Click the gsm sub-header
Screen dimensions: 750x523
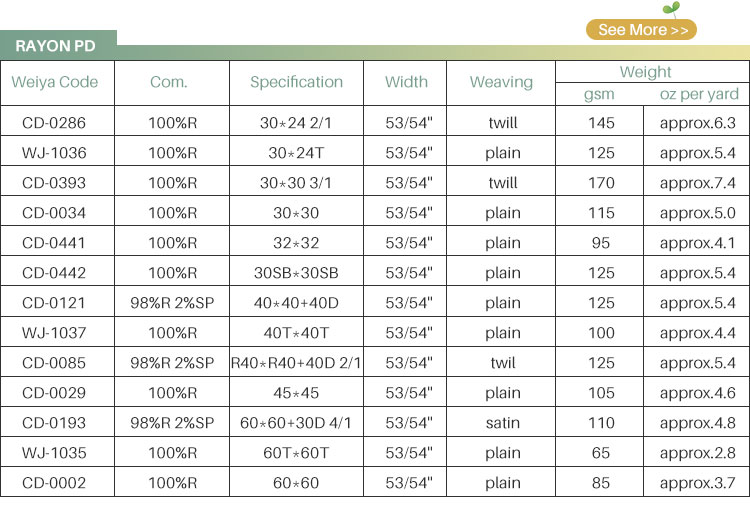click(599, 95)
